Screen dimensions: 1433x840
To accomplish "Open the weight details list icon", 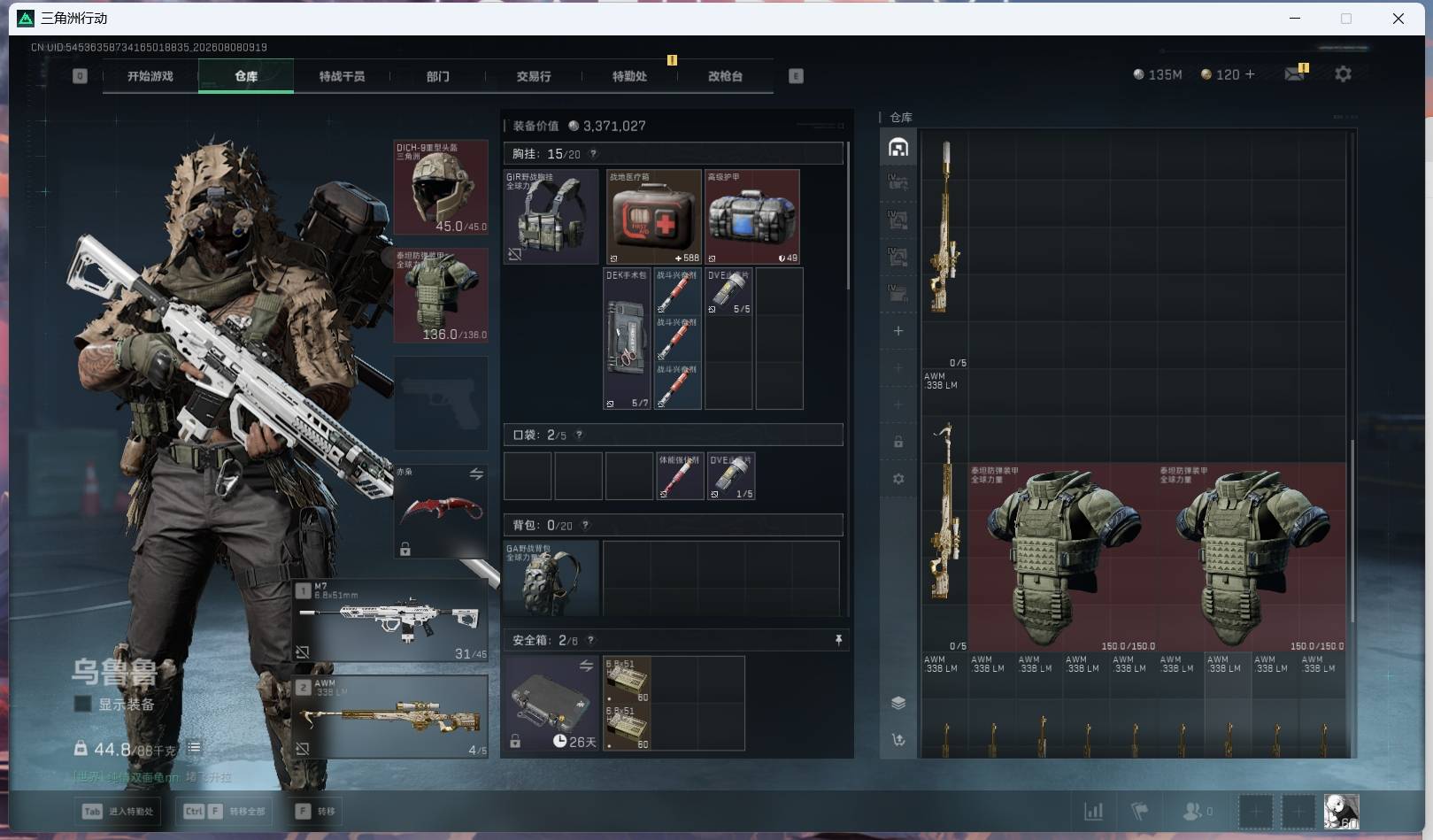I will (x=194, y=748).
